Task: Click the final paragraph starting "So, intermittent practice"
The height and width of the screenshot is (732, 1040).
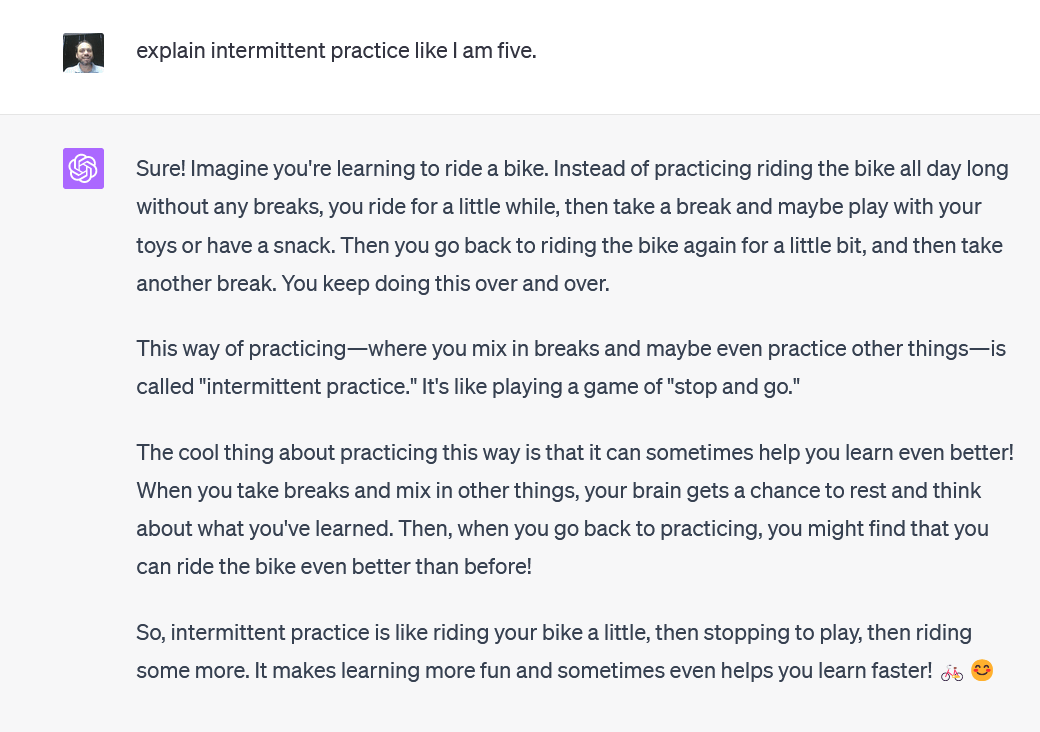Action: 564,651
